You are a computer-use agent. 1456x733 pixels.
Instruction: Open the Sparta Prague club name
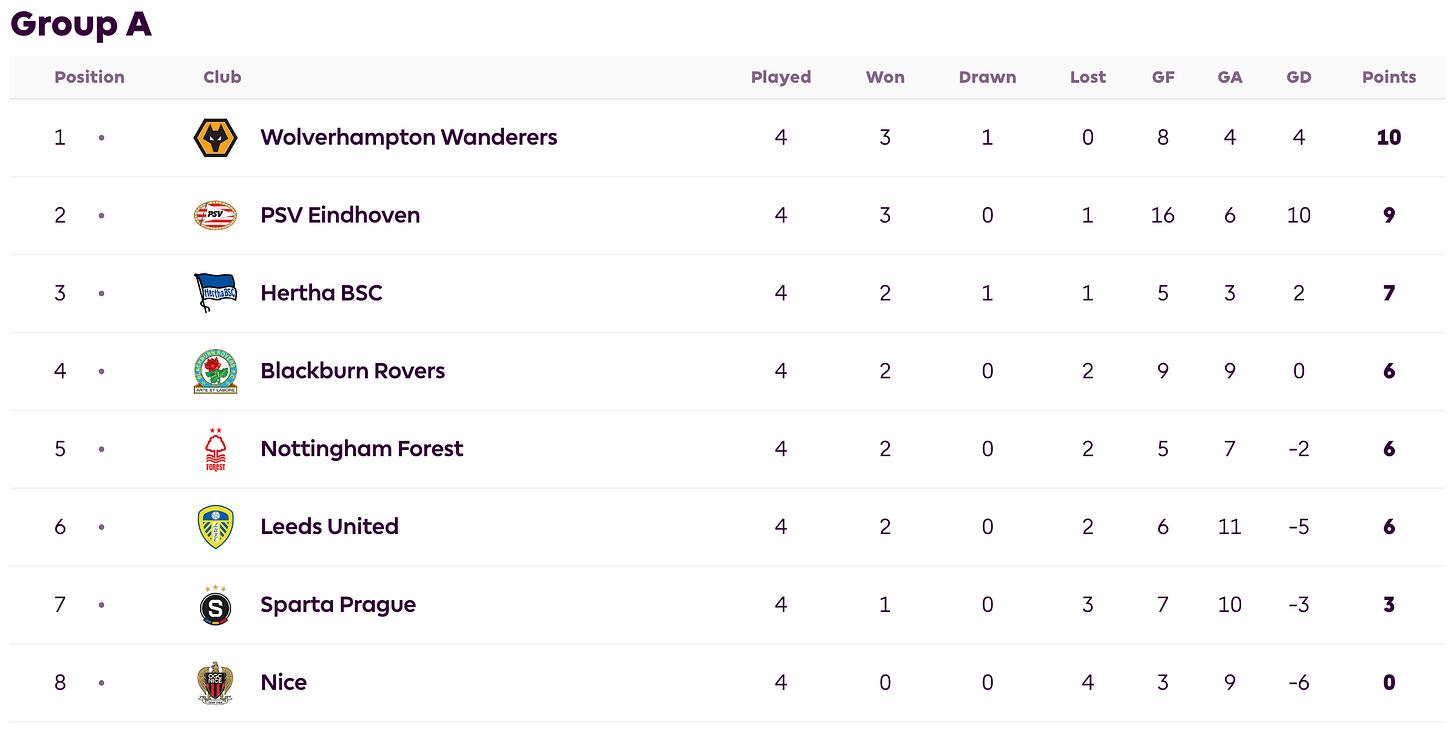pyautogui.click(x=338, y=604)
